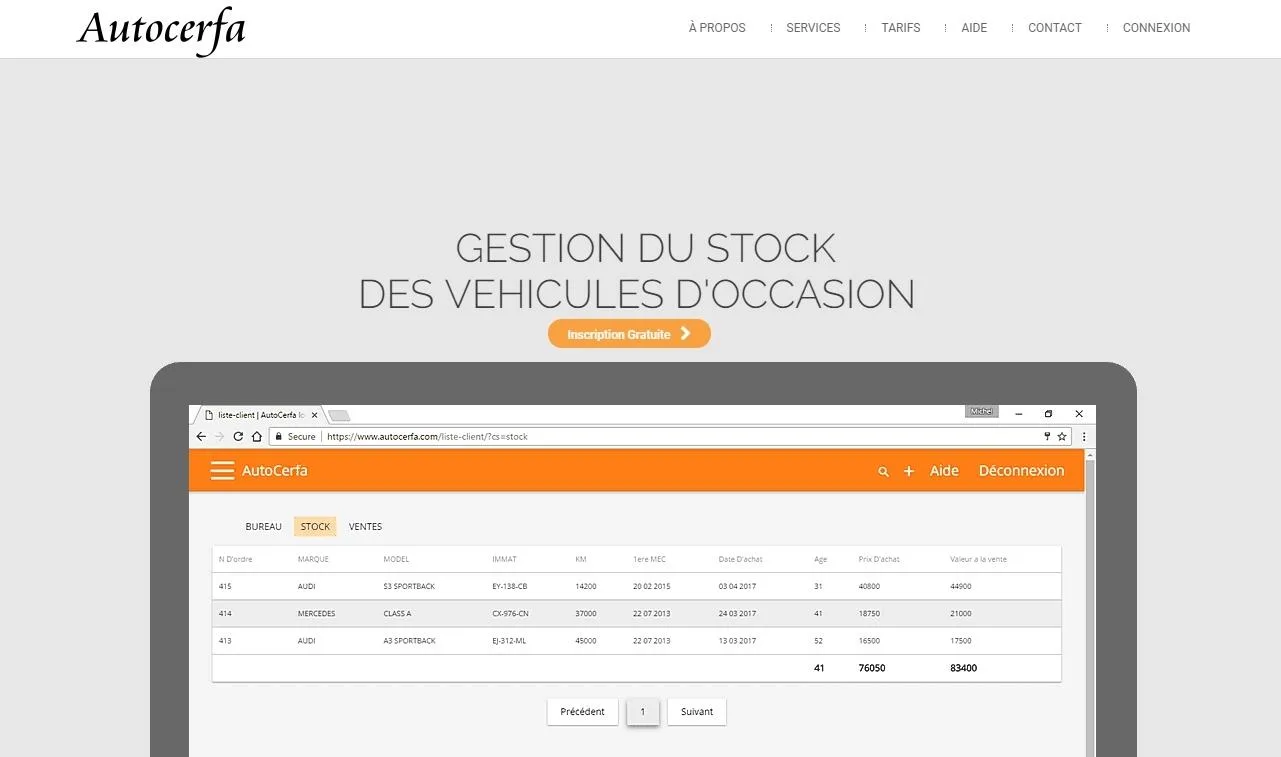Click order number 413 cell
Screen dimensions: 1281x757
click(x=225, y=640)
